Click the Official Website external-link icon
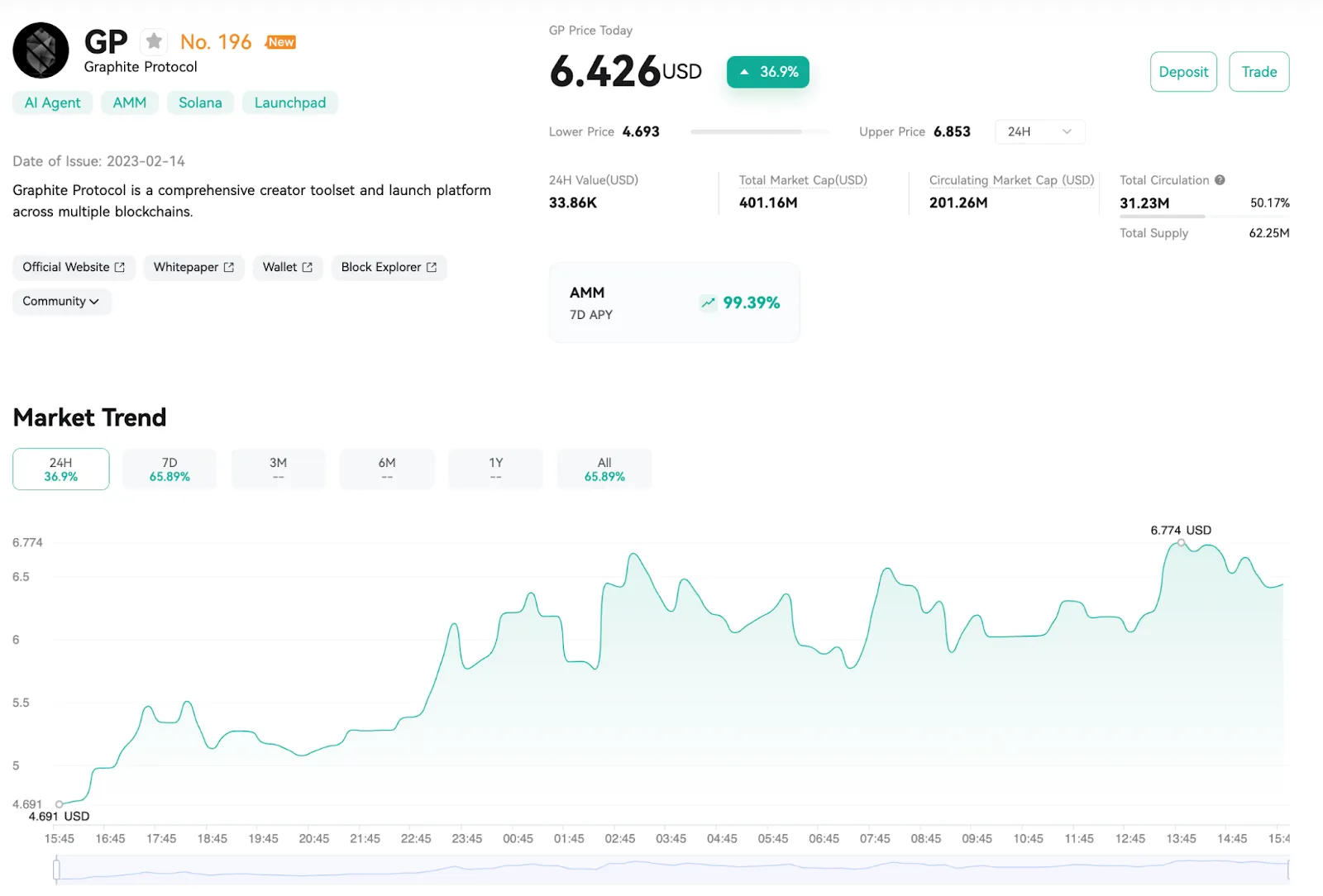 pos(120,267)
